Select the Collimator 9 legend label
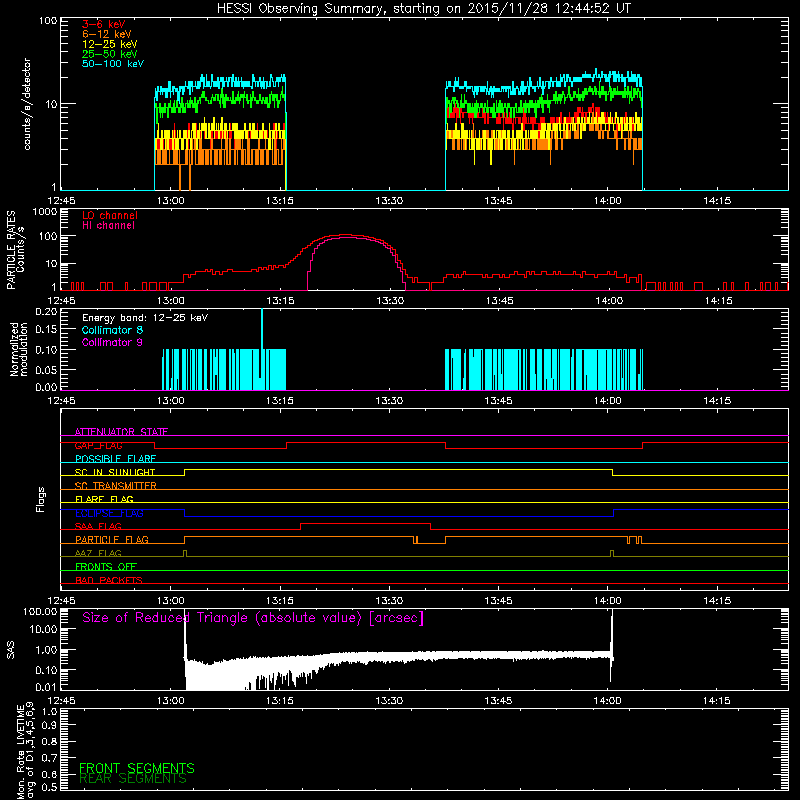Screen dimensions: 800x800 (112, 342)
